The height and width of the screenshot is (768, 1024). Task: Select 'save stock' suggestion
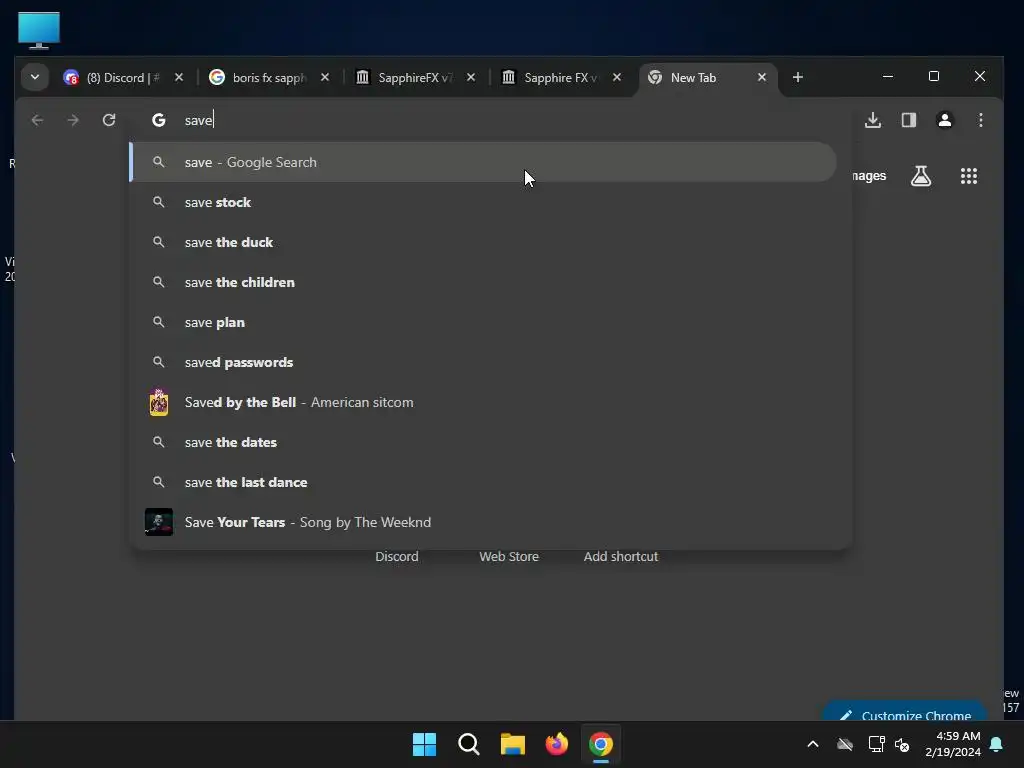click(483, 202)
